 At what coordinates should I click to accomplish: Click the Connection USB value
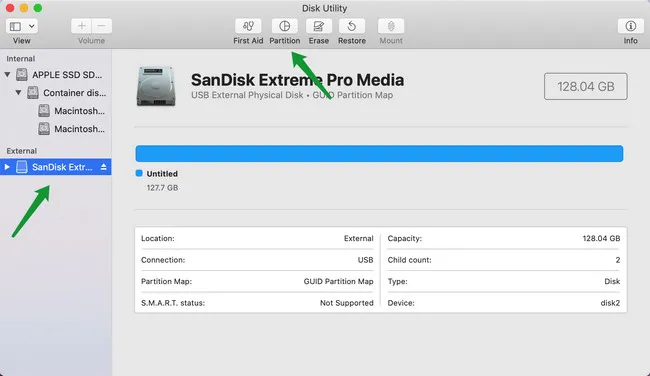365,260
